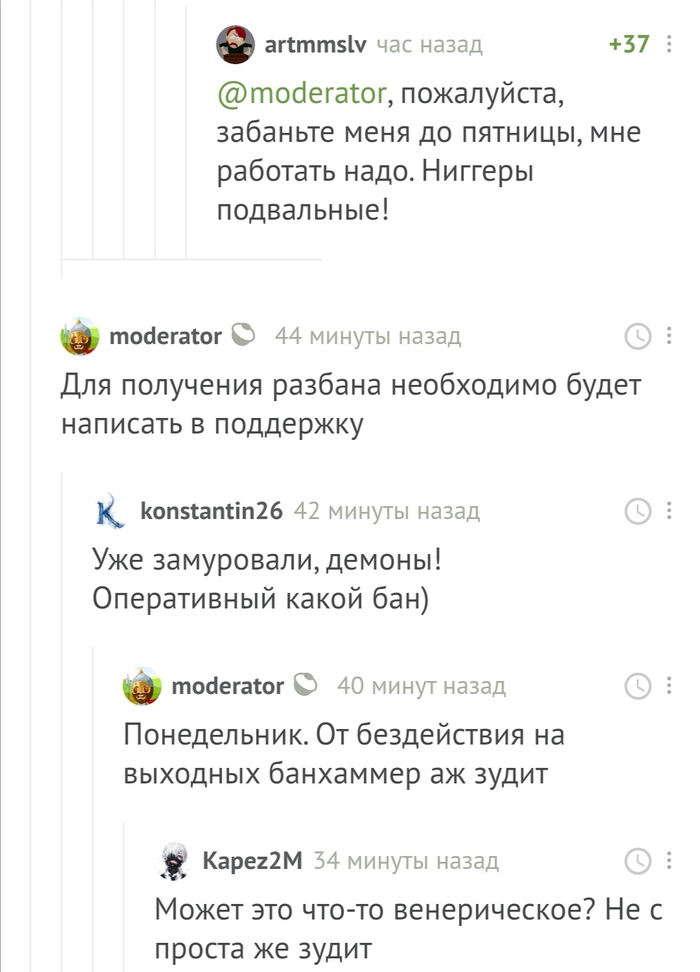Open Kapez2M's avatar picture
This screenshot has height=972, width=700.
click(x=174, y=861)
